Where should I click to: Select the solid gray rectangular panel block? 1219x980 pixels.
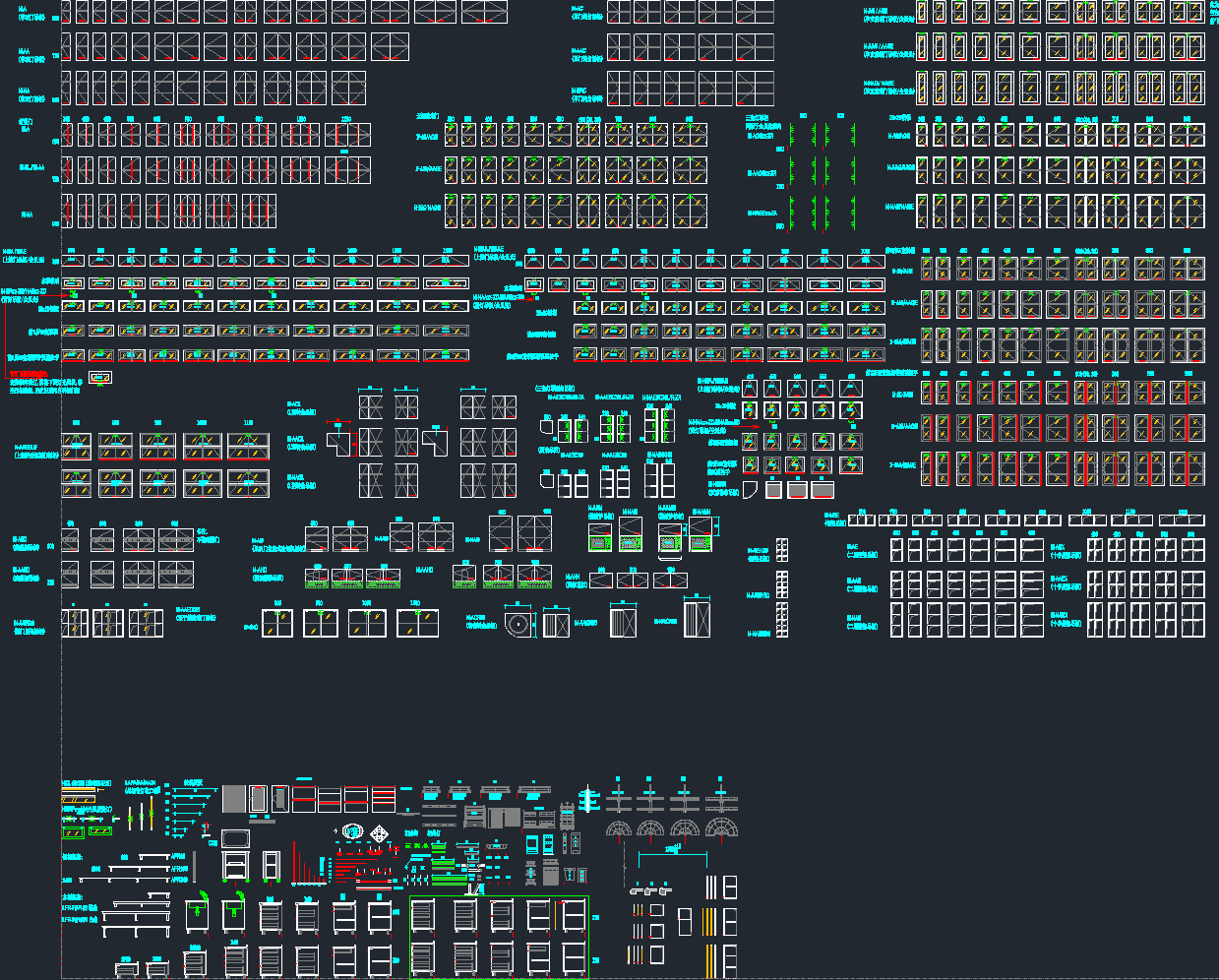[x=233, y=799]
